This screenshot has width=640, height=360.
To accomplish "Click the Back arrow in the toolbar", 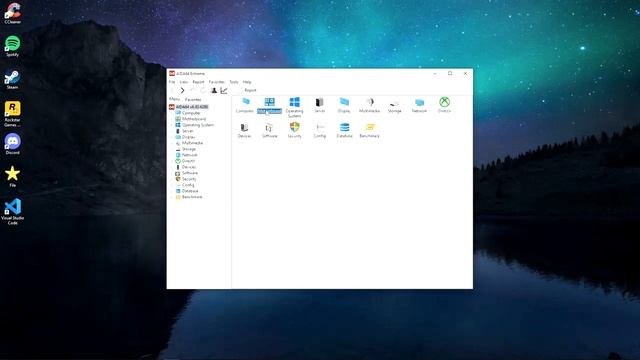I will [x=173, y=90].
